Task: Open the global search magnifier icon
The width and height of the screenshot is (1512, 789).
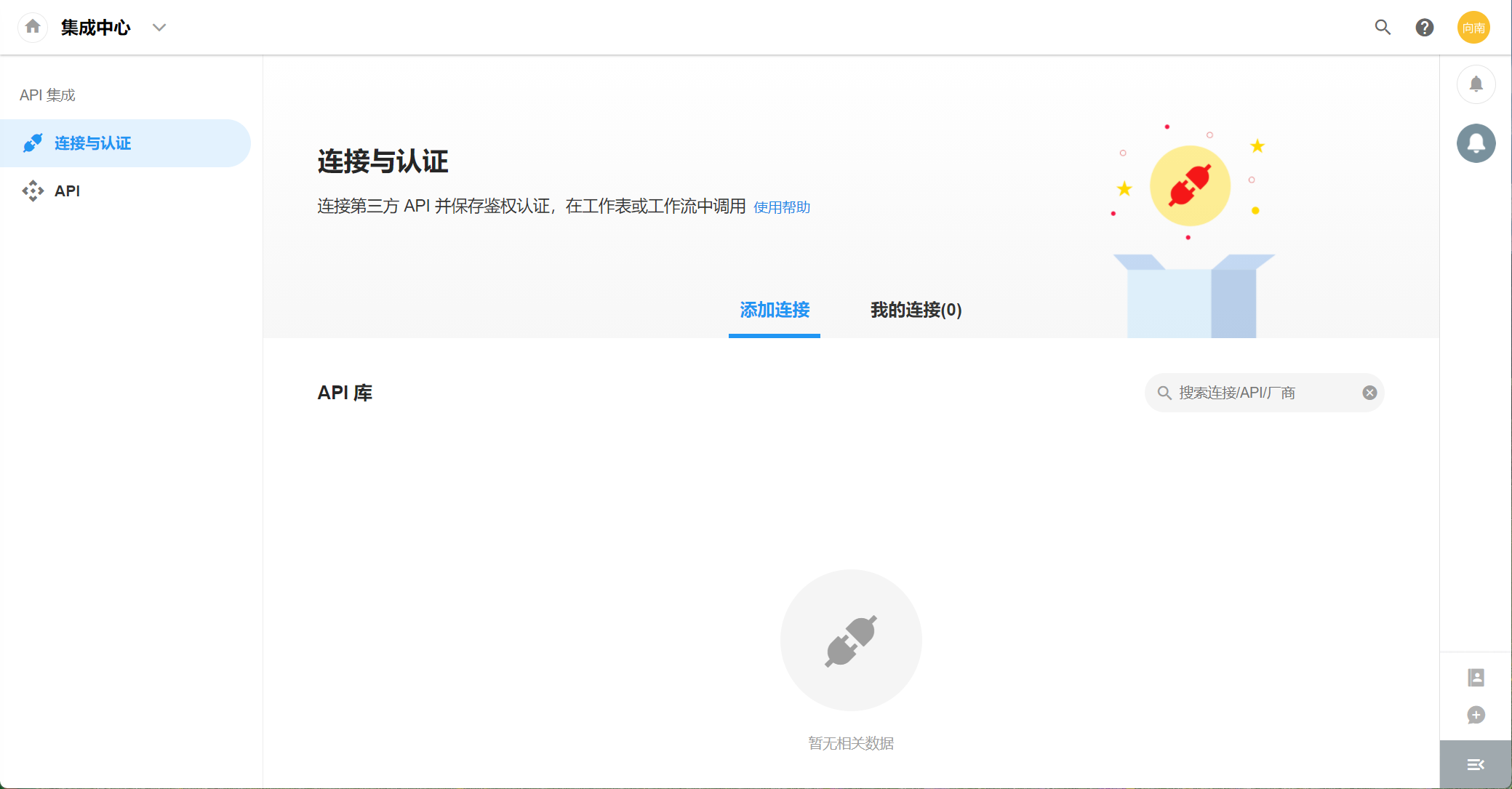Action: tap(1383, 28)
